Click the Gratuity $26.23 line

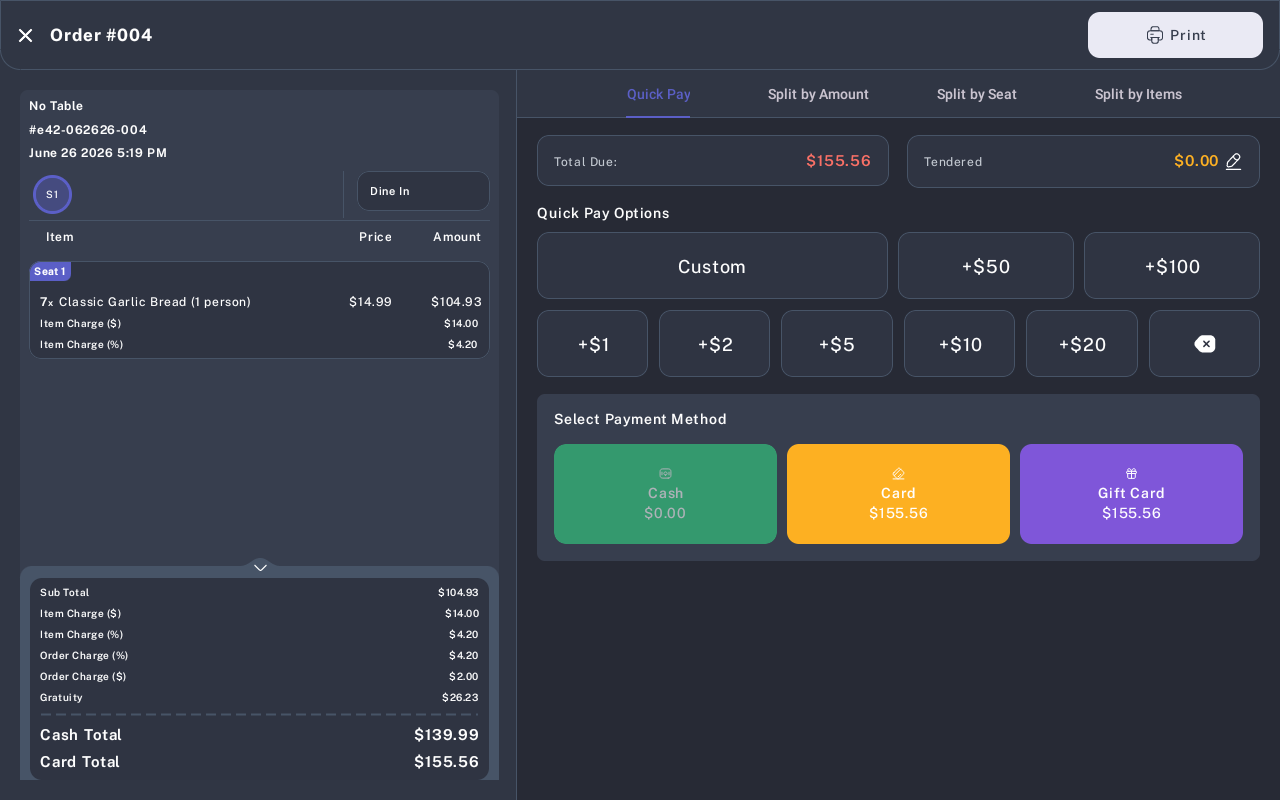click(260, 698)
